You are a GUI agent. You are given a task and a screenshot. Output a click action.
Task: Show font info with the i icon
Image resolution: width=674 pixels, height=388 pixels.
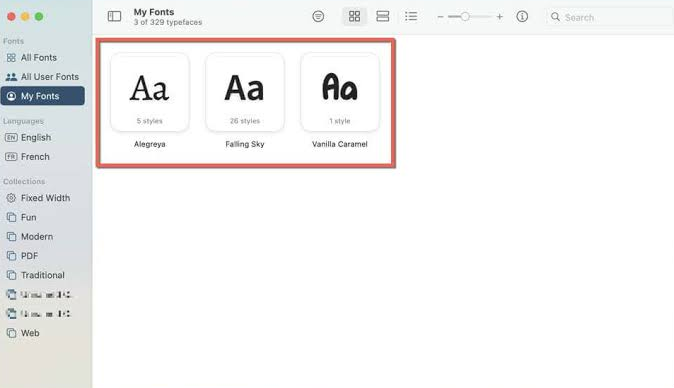[x=522, y=16]
